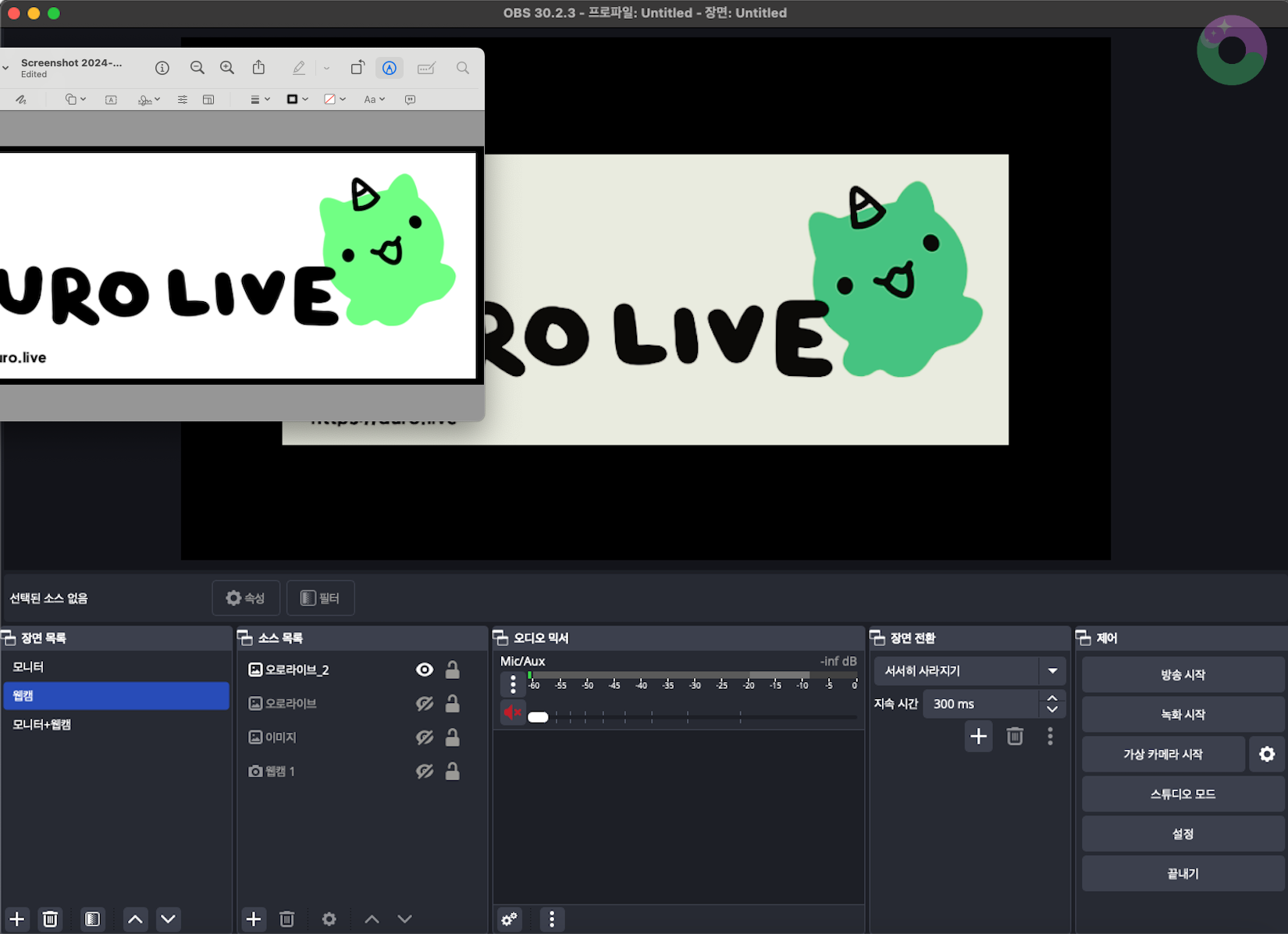Delete the selected scene

pyautogui.click(x=50, y=919)
